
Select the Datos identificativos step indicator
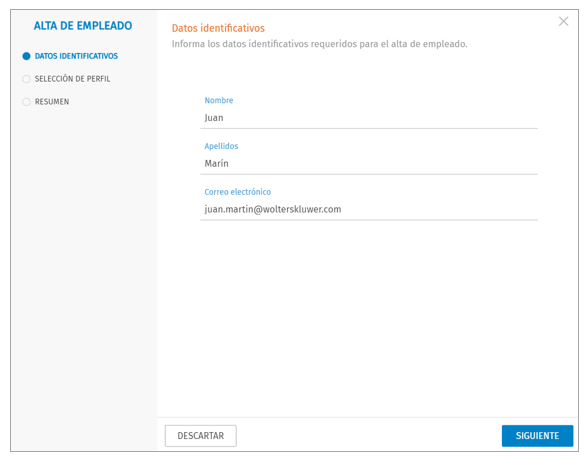tap(26, 56)
